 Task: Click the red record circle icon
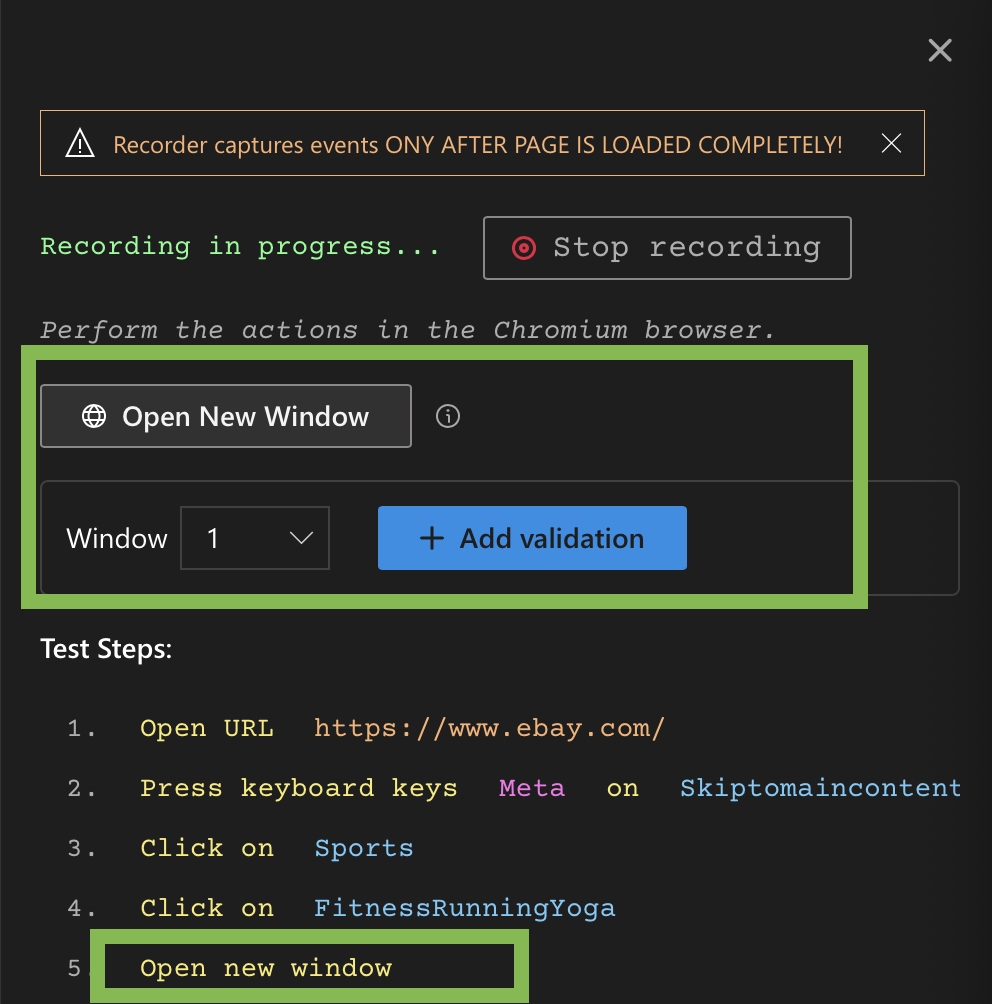click(524, 248)
